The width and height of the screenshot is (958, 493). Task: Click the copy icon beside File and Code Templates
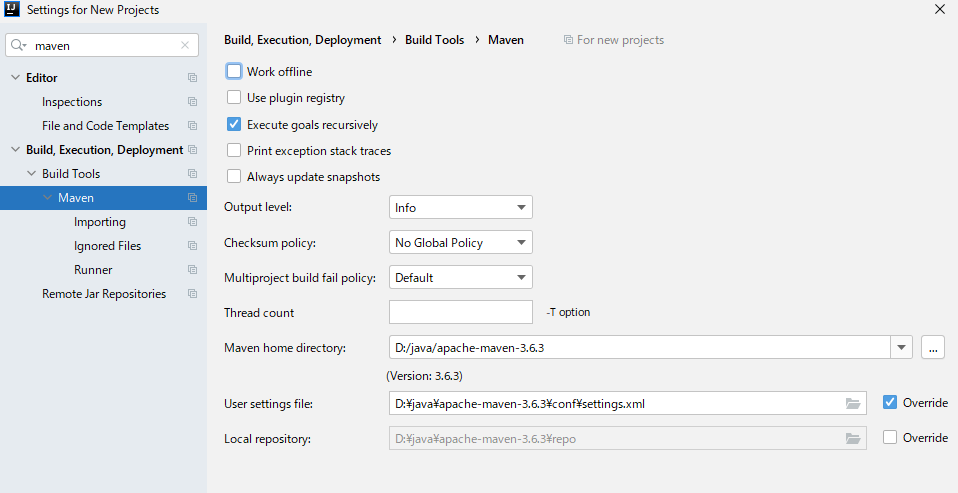(x=192, y=126)
